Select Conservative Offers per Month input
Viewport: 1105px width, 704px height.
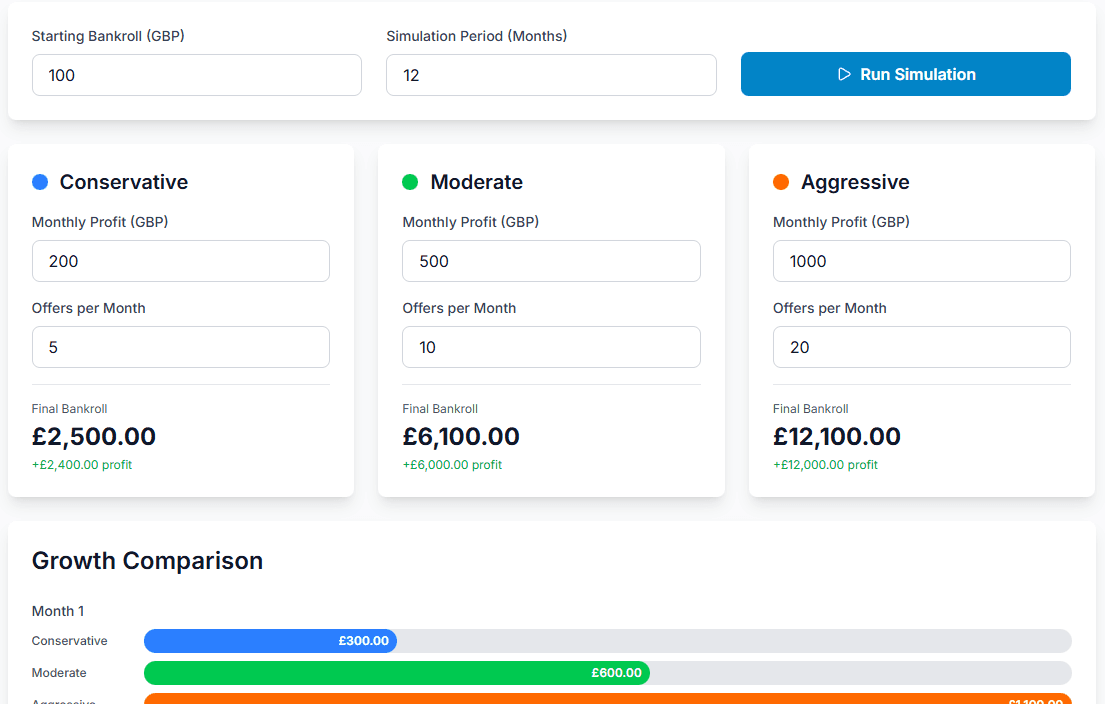pyautogui.click(x=181, y=347)
